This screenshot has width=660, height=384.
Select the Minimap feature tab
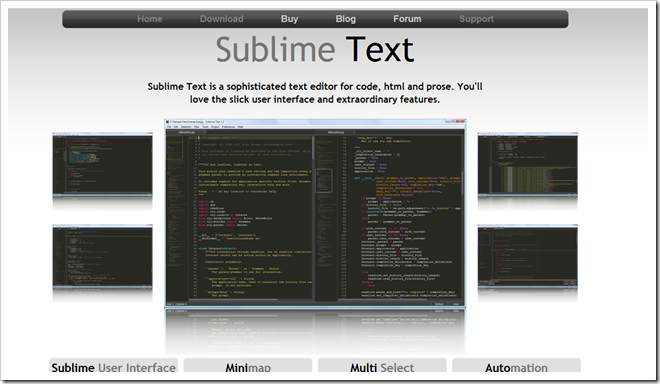248,365
